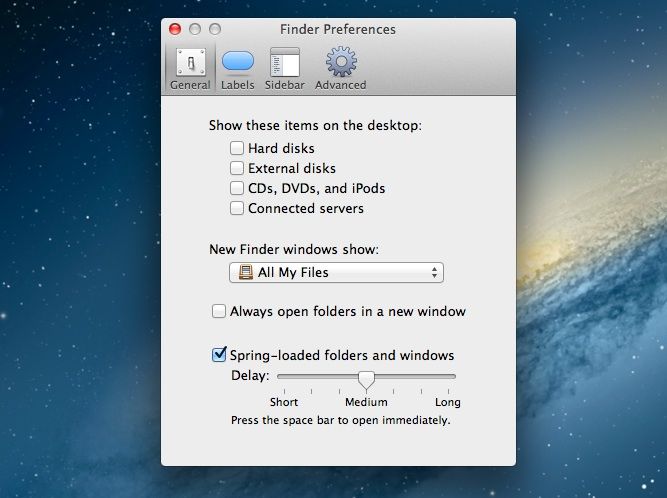
Task: Close the Finder Preferences window
Action: click(175, 29)
